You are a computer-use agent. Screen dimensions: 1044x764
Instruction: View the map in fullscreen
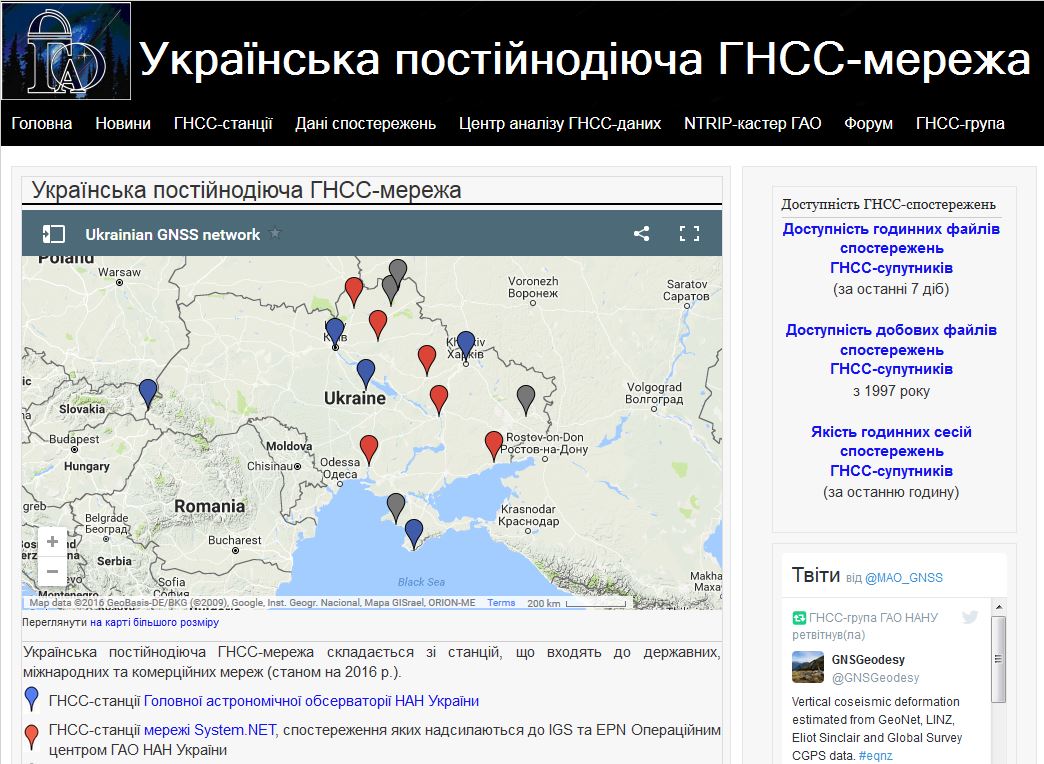pos(689,234)
